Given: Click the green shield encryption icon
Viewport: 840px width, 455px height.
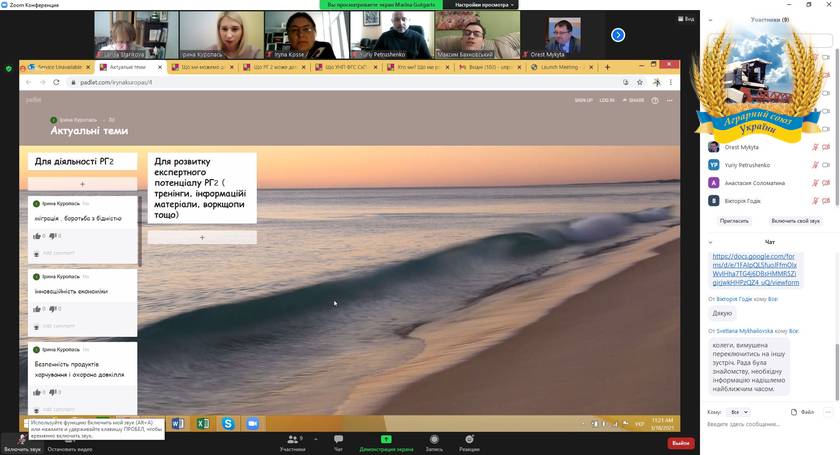Looking at the screenshot, I should (8, 69).
